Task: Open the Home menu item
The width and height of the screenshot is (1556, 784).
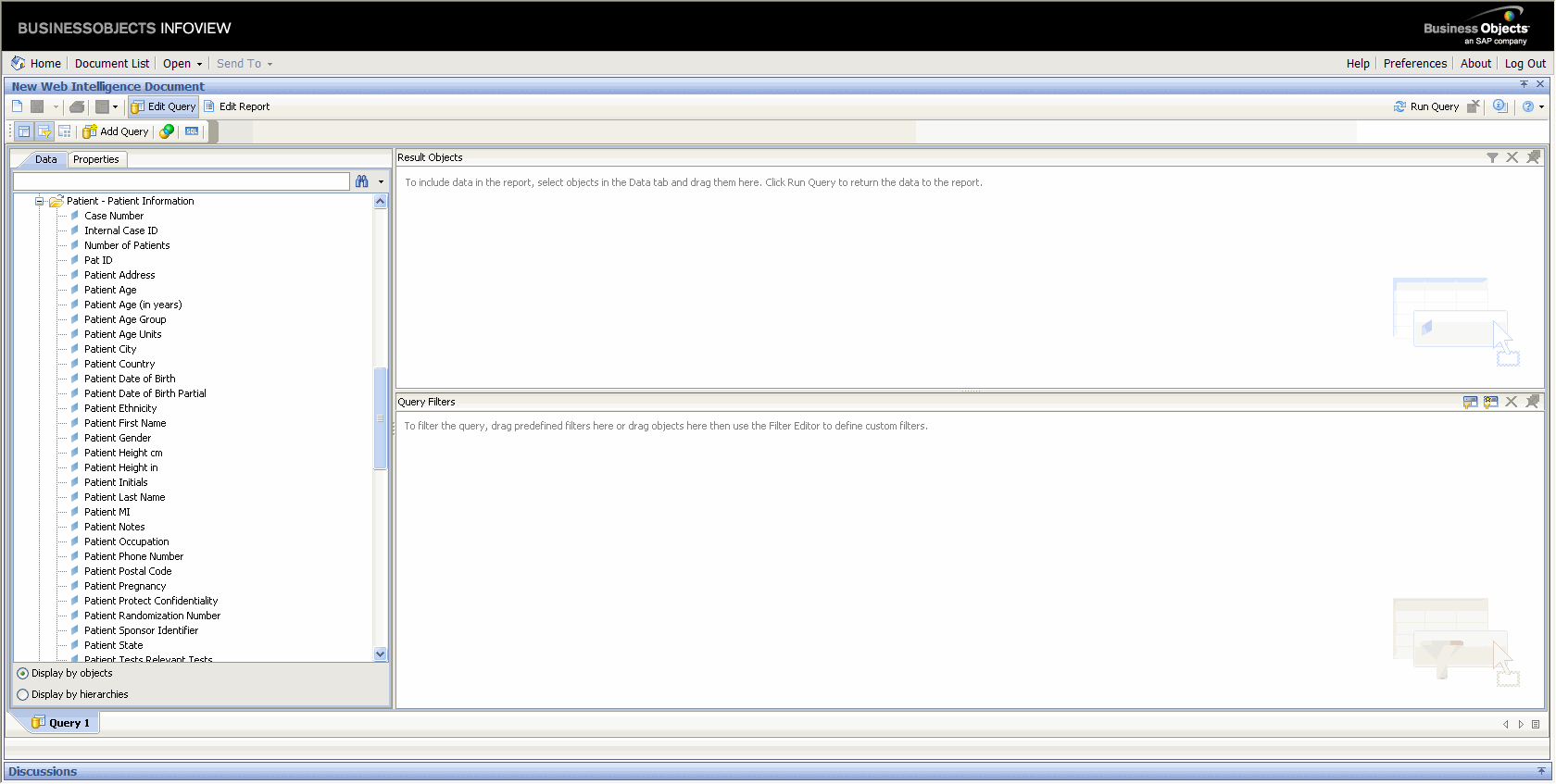Action: (45, 64)
